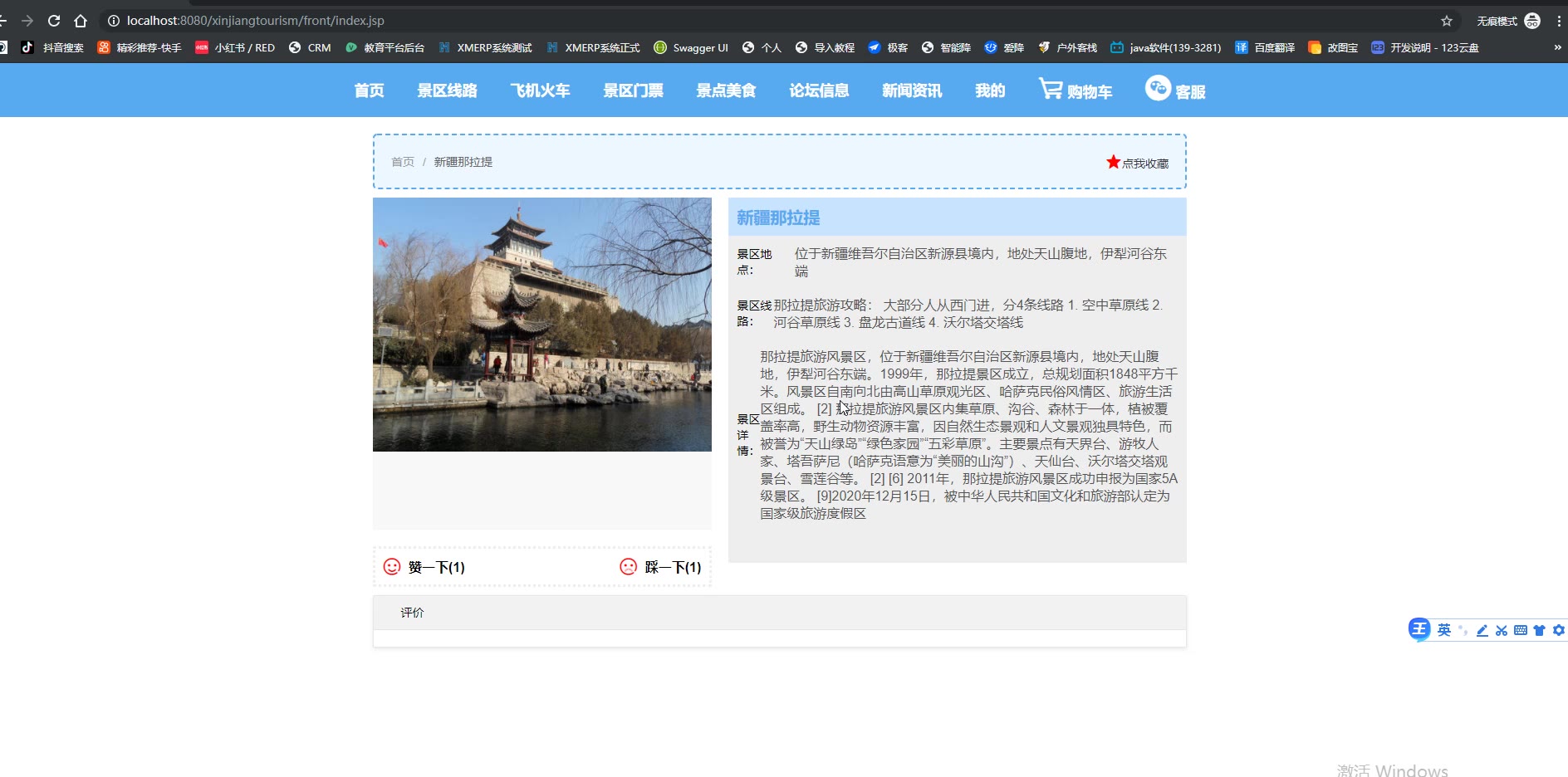Click the frowning 踩一下 dislike icon
The height and width of the screenshot is (777, 1568).
pos(629,566)
